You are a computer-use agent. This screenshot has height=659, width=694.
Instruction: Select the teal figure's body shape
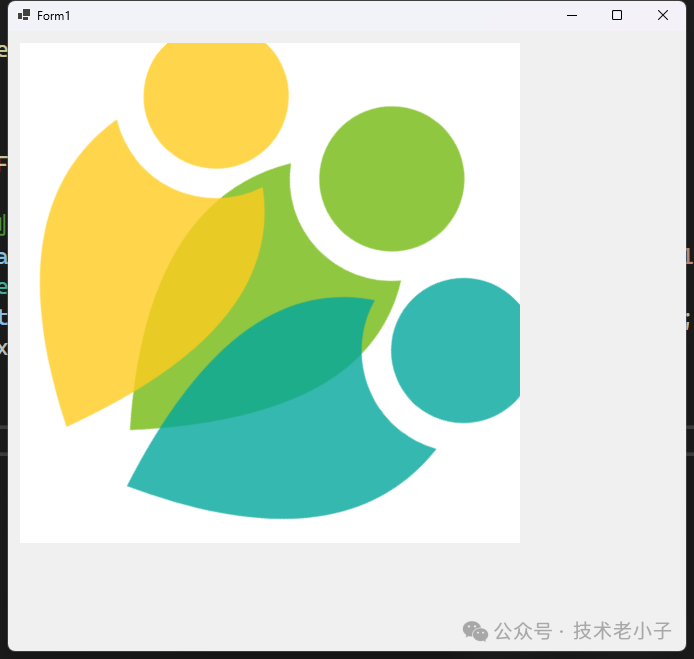tap(290, 470)
